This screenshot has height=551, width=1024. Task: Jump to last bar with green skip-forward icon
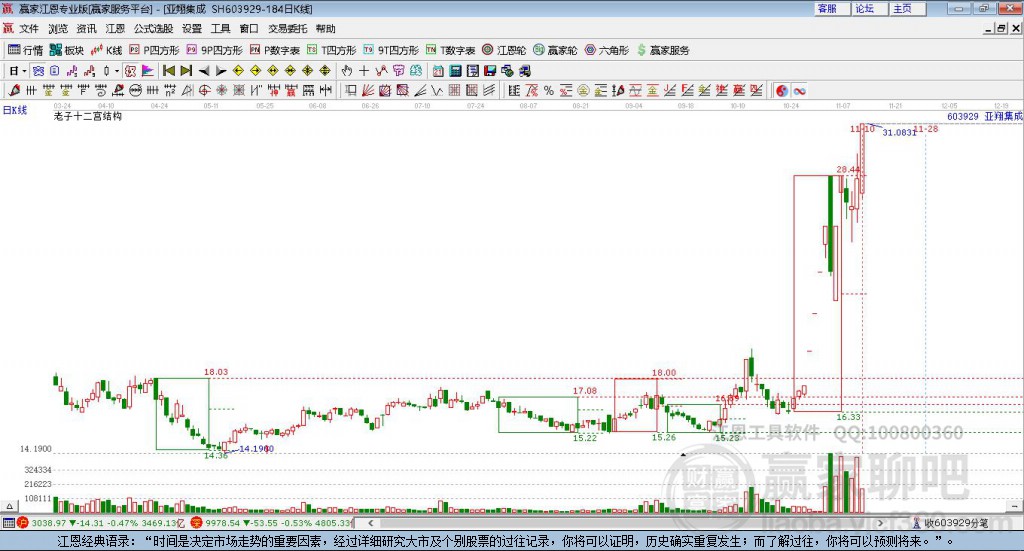186,71
